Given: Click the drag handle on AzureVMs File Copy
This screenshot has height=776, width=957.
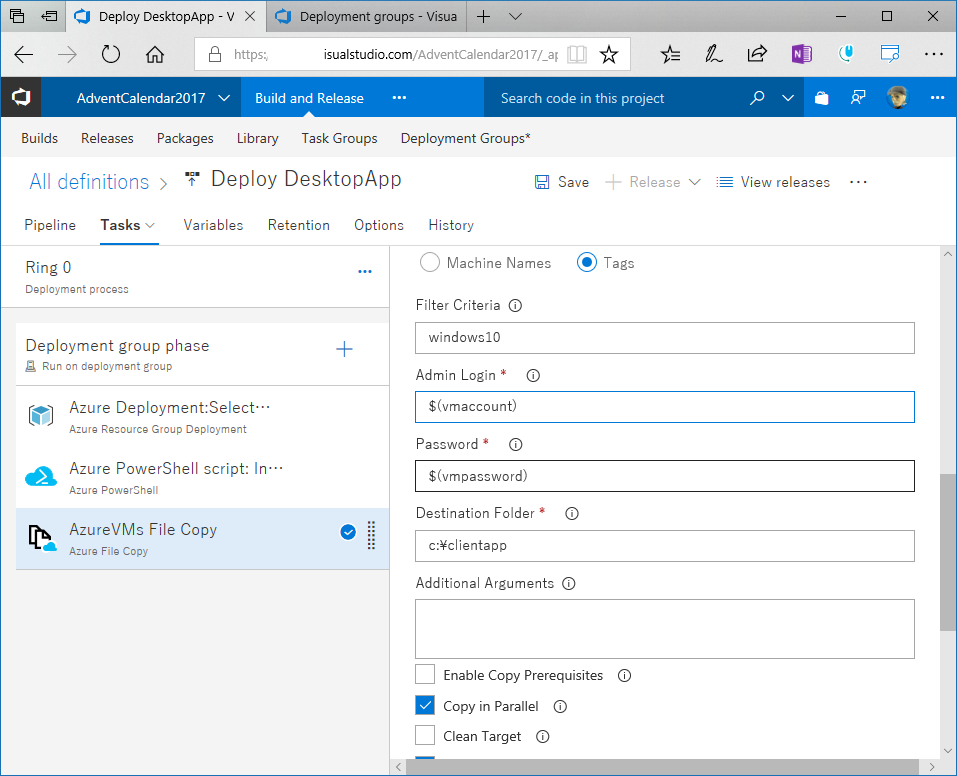Looking at the screenshot, I should click(371, 535).
